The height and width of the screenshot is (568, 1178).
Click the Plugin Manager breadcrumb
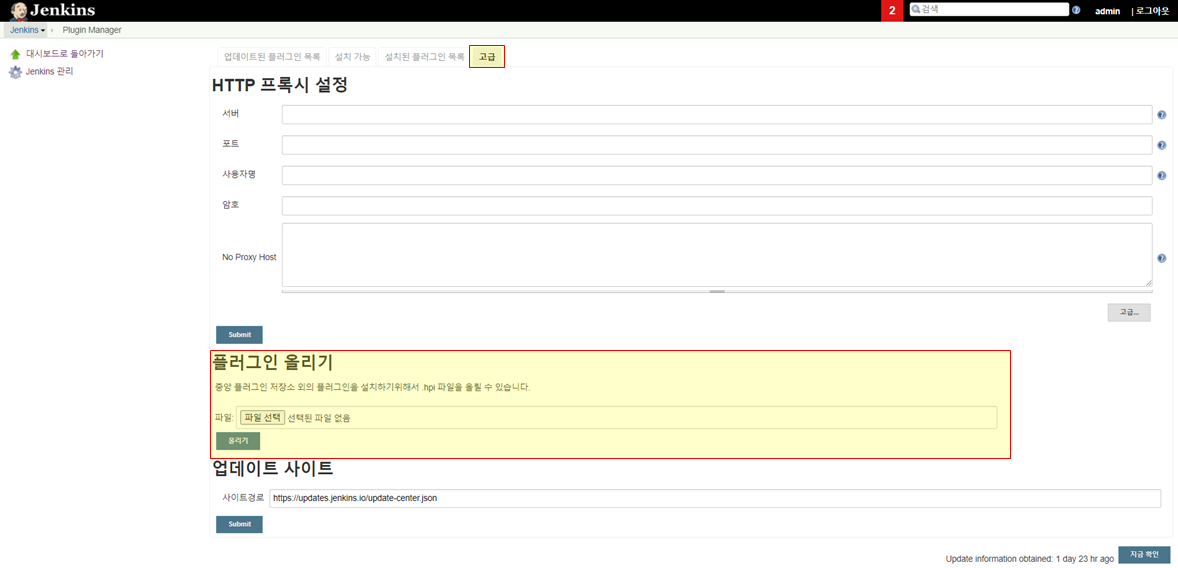pos(92,30)
